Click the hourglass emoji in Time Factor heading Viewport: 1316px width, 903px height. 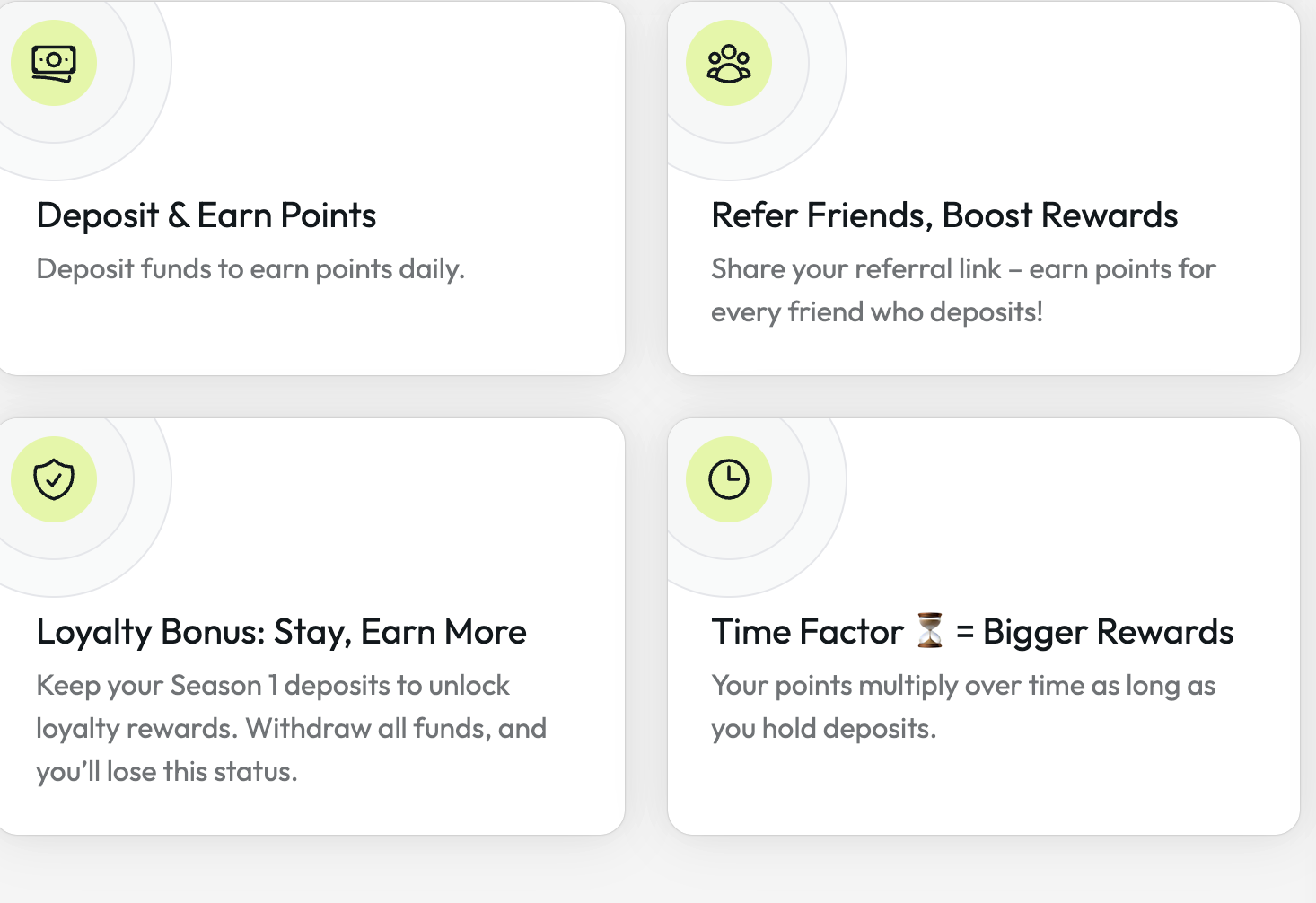click(930, 631)
